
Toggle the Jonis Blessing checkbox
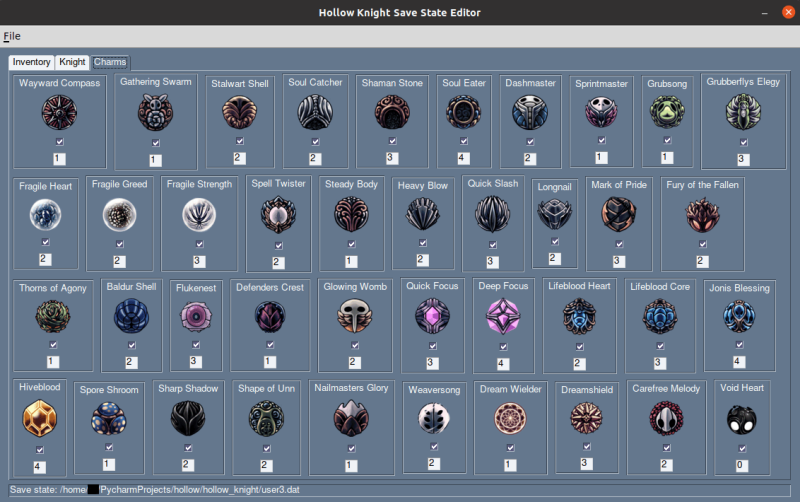click(739, 345)
